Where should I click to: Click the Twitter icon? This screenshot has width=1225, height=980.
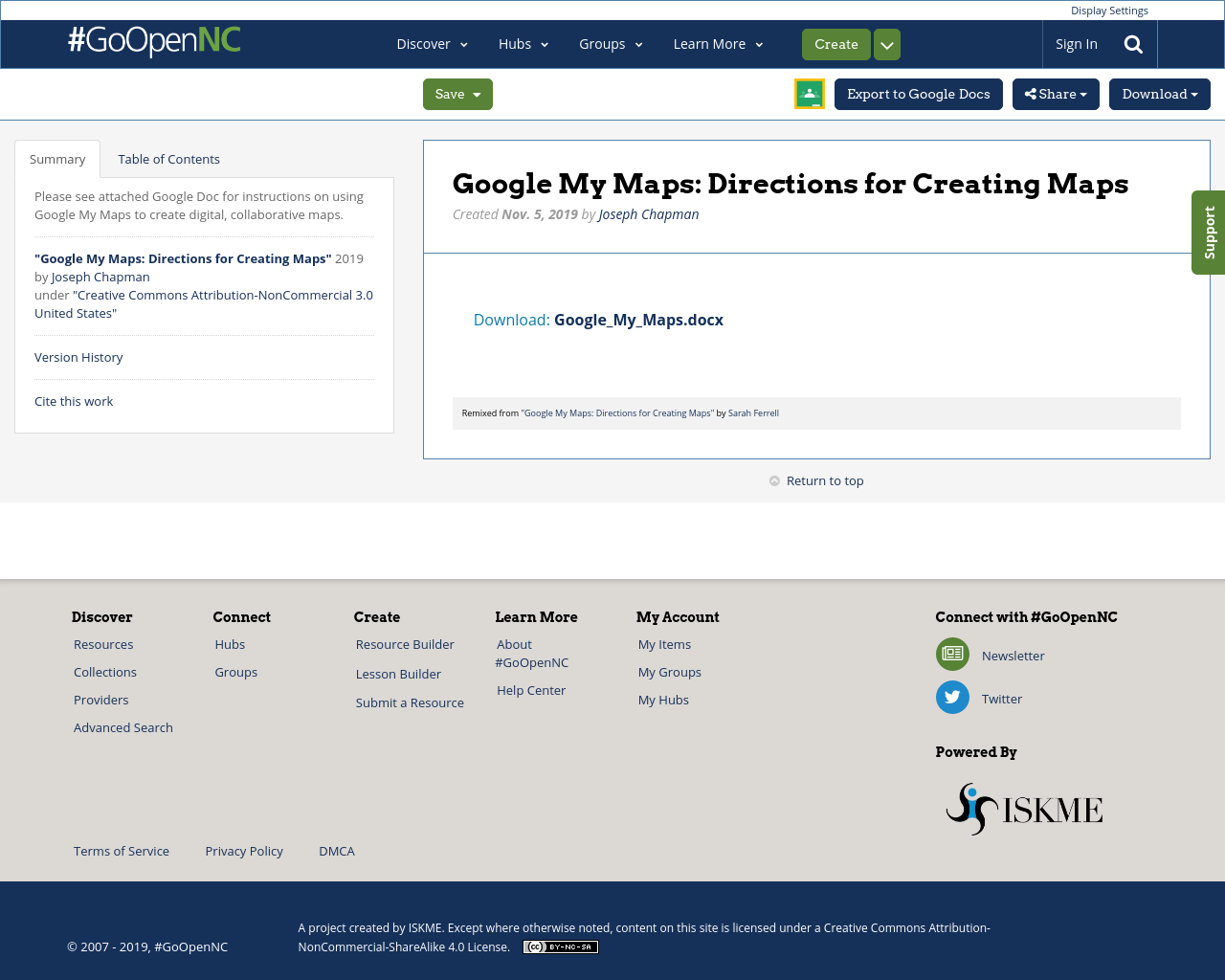[951, 697]
